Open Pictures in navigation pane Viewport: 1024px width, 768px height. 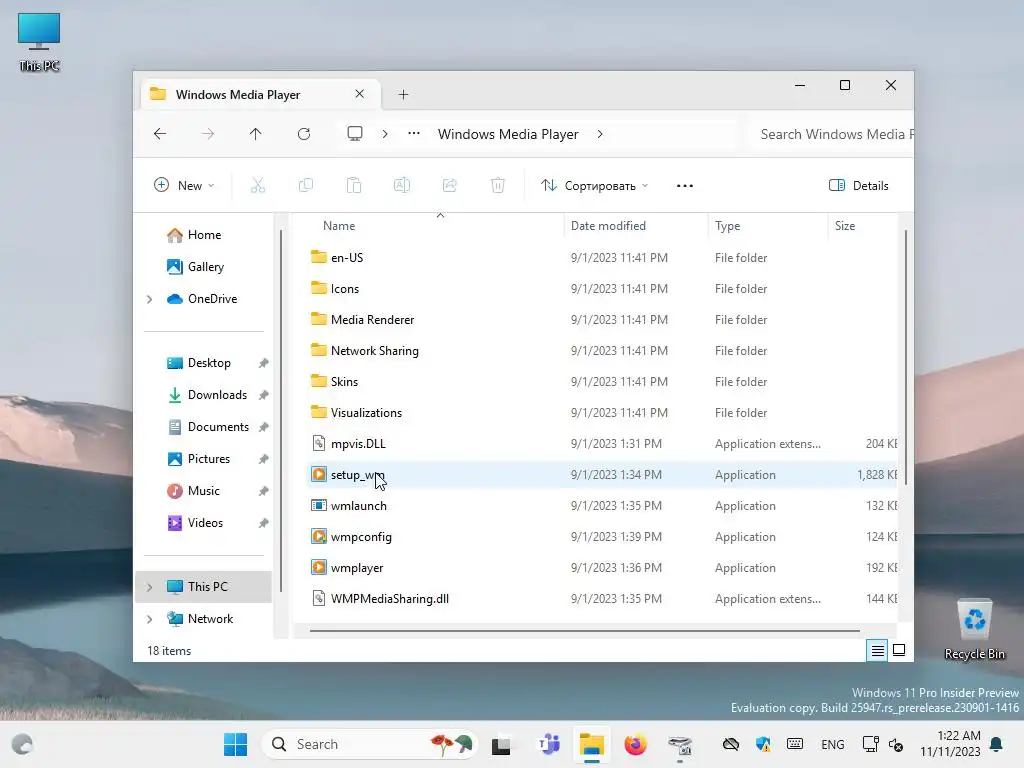(208, 458)
